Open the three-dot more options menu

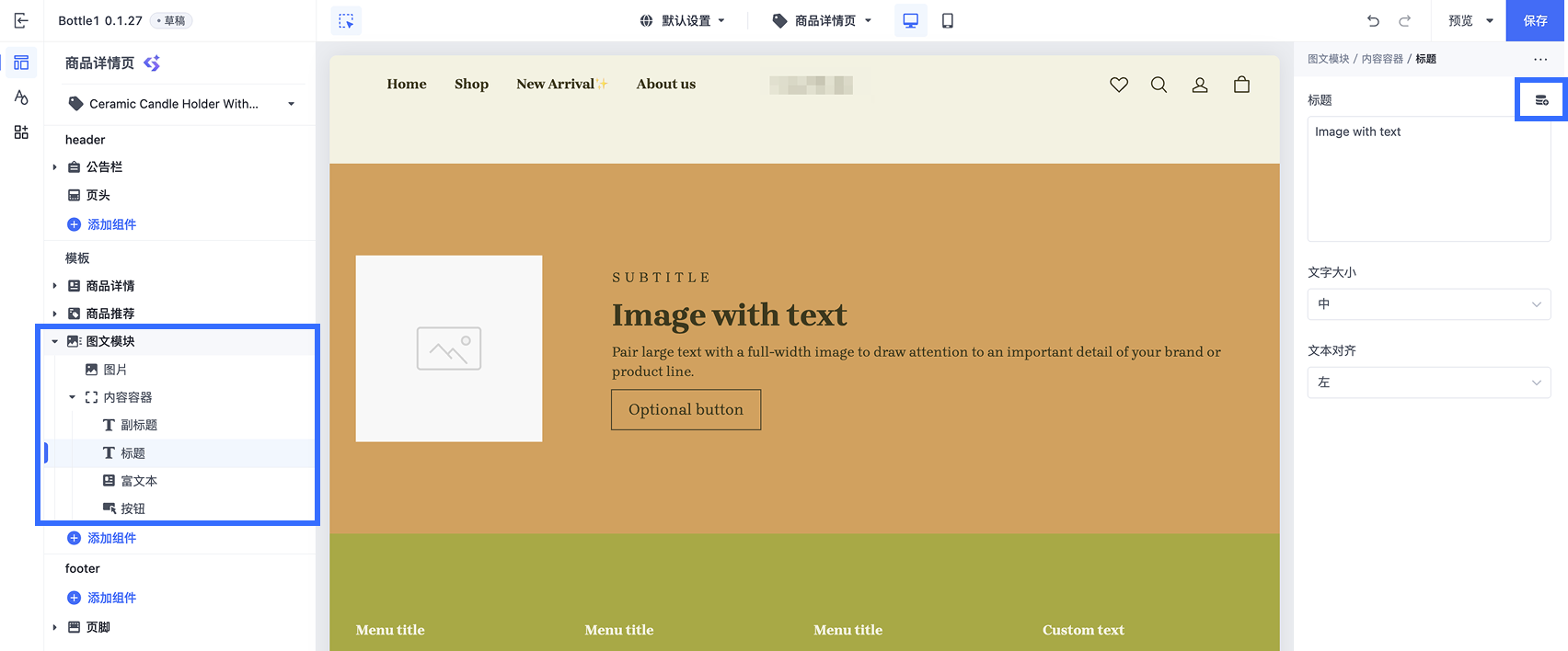(x=1540, y=59)
